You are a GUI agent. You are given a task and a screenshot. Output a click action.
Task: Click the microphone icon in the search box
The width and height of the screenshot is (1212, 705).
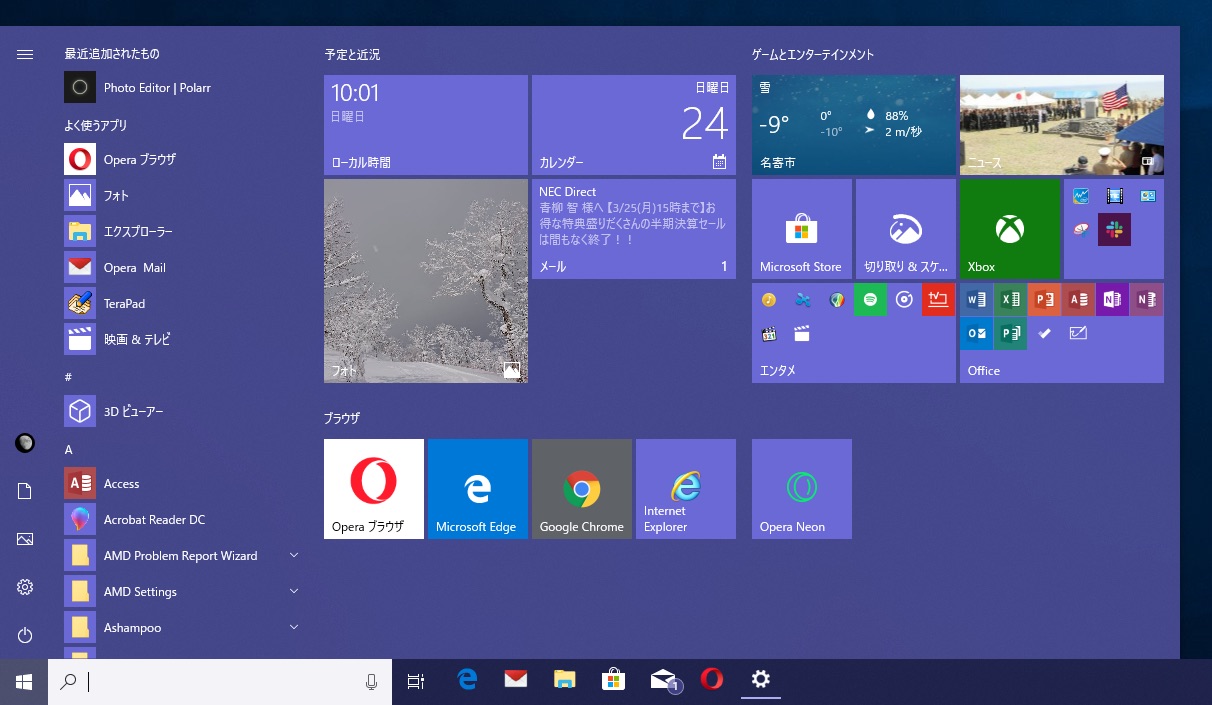372,682
